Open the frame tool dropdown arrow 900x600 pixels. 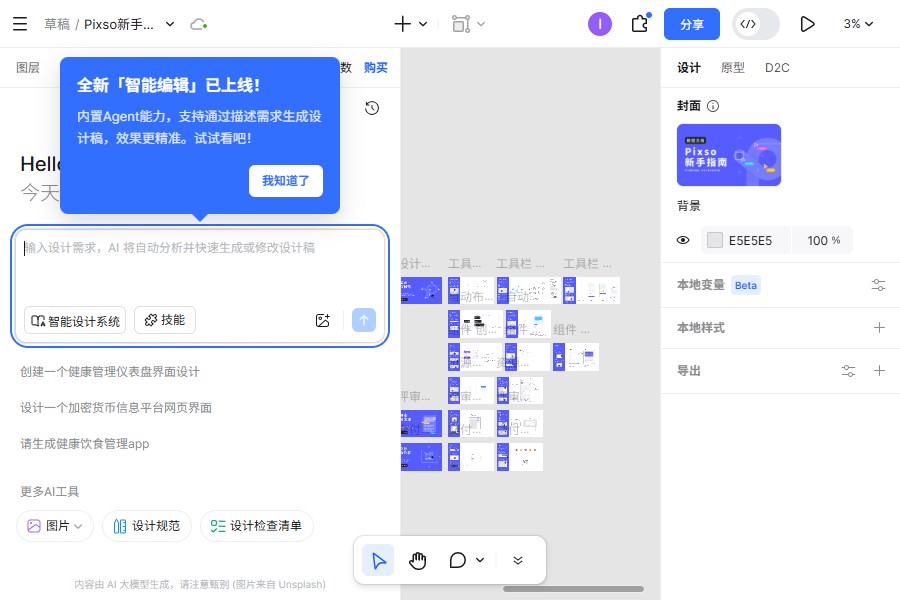481,24
